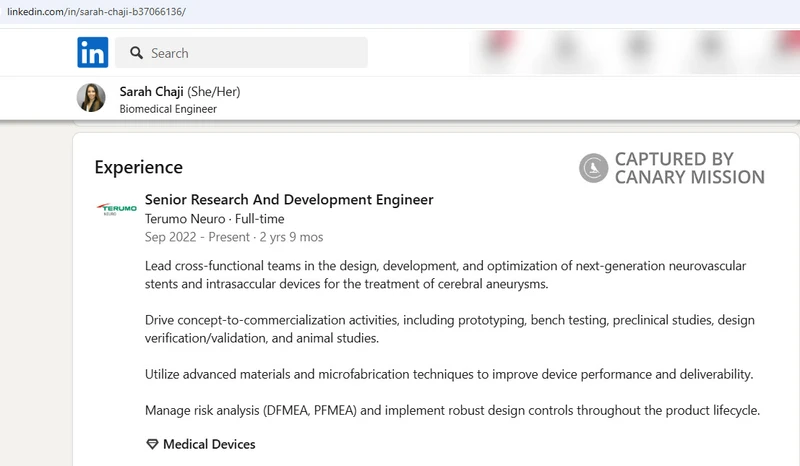This screenshot has height=466, width=800.
Task: Click the Experience section heading
Action: point(138,167)
